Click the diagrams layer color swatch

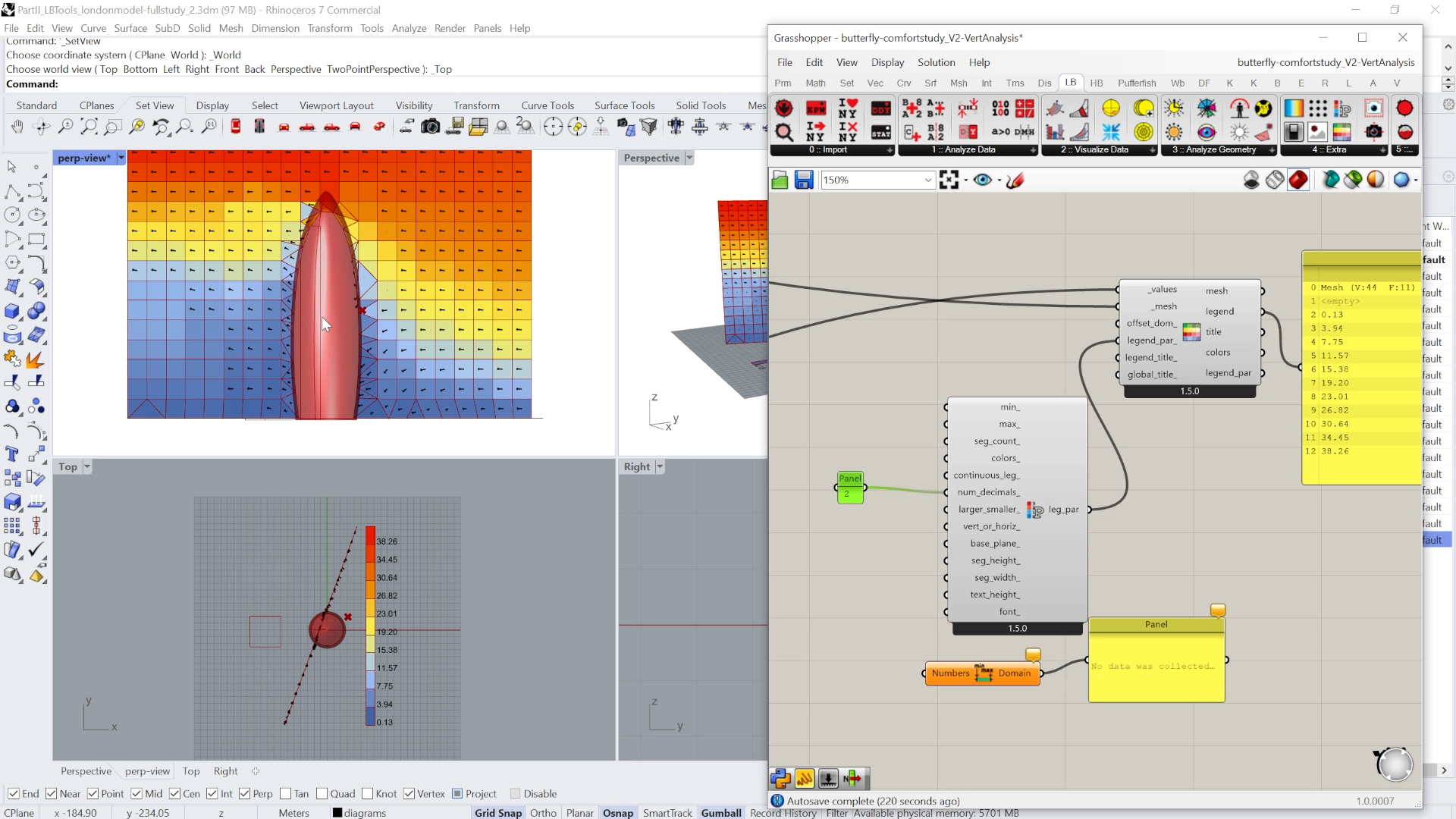pos(337,813)
